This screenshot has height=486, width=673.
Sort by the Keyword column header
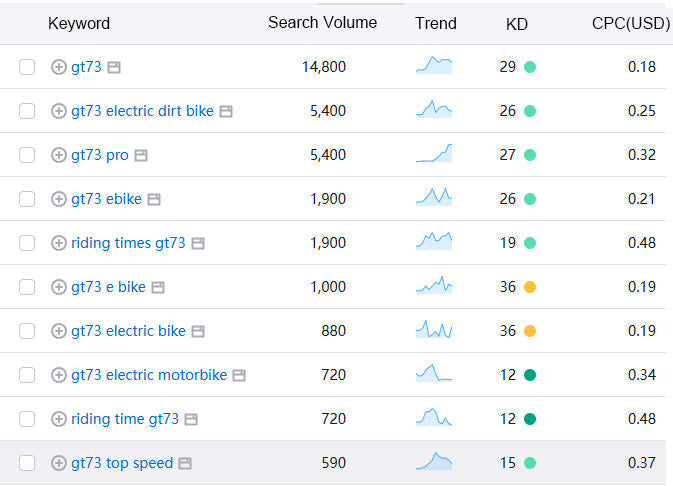(x=79, y=23)
